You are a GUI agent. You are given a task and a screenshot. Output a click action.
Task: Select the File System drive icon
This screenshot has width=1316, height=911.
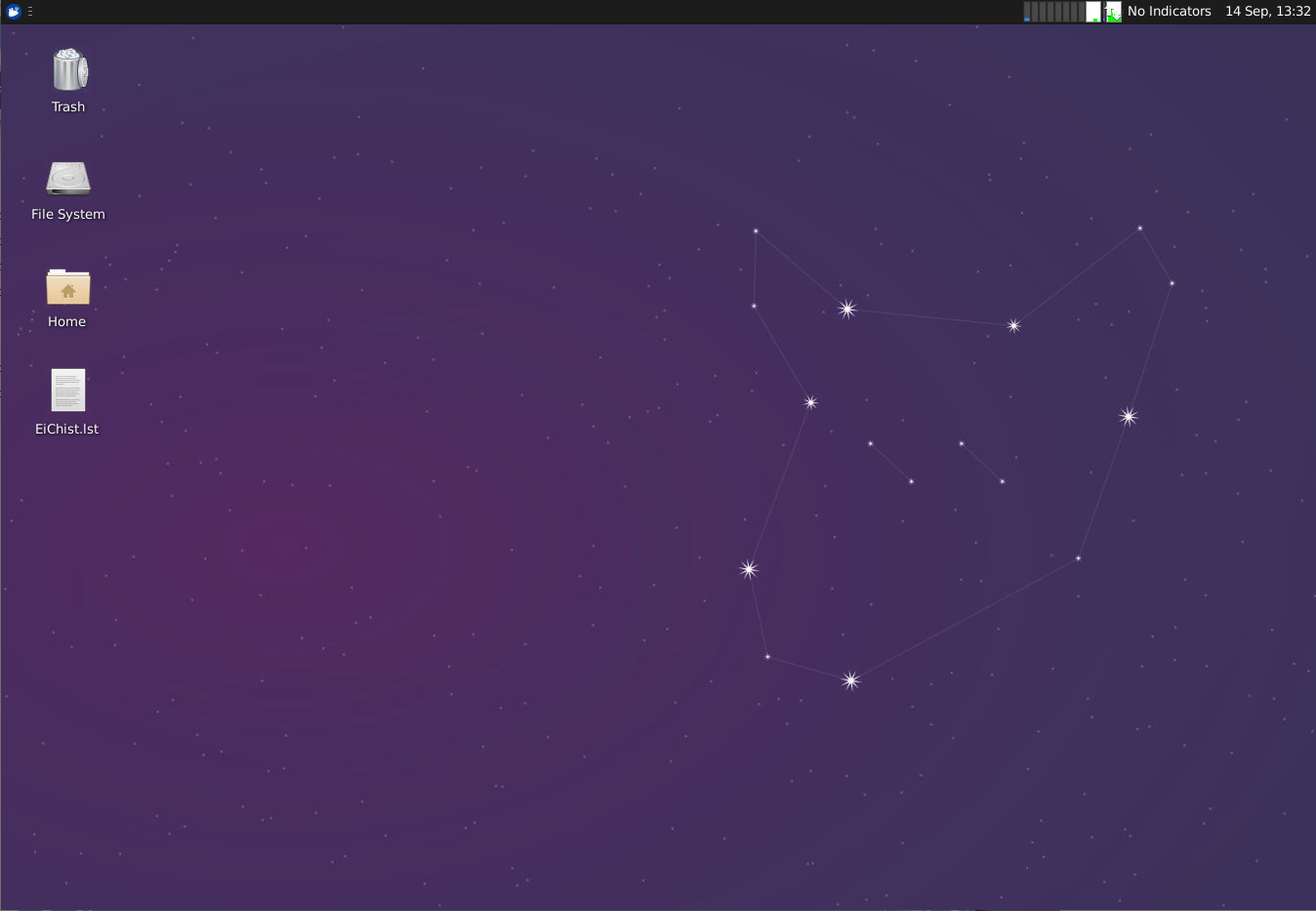[68, 179]
